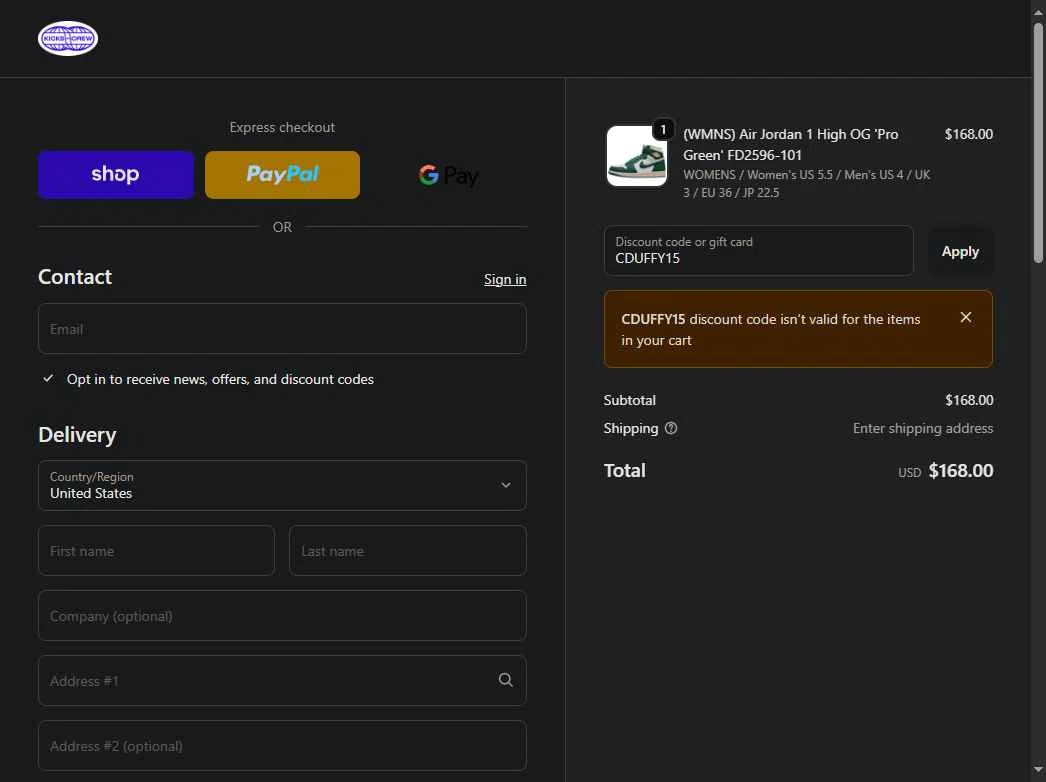Click the Address #1 field
The width and height of the screenshot is (1046, 782).
coord(265,681)
